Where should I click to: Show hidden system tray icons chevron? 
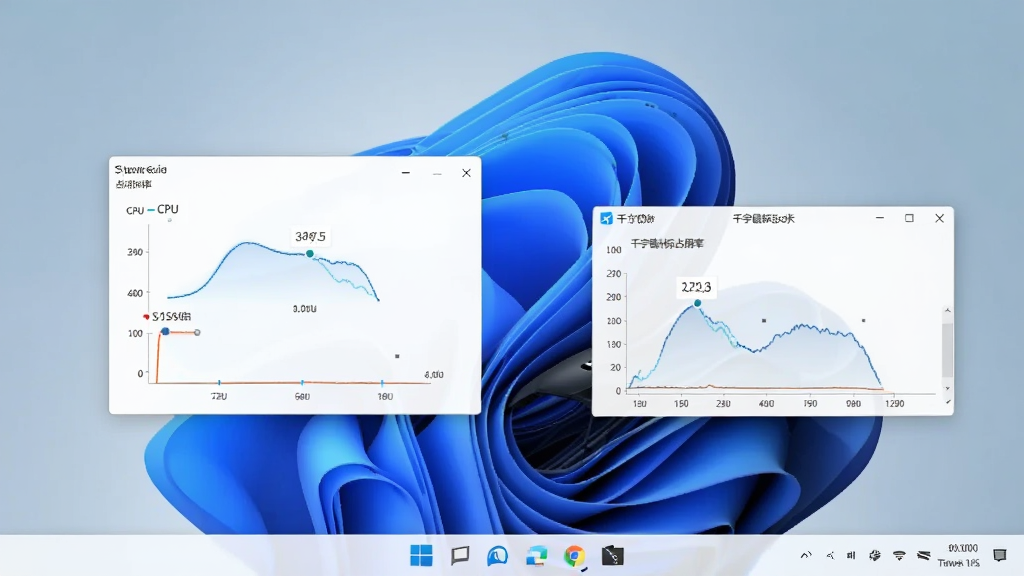(x=806, y=556)
